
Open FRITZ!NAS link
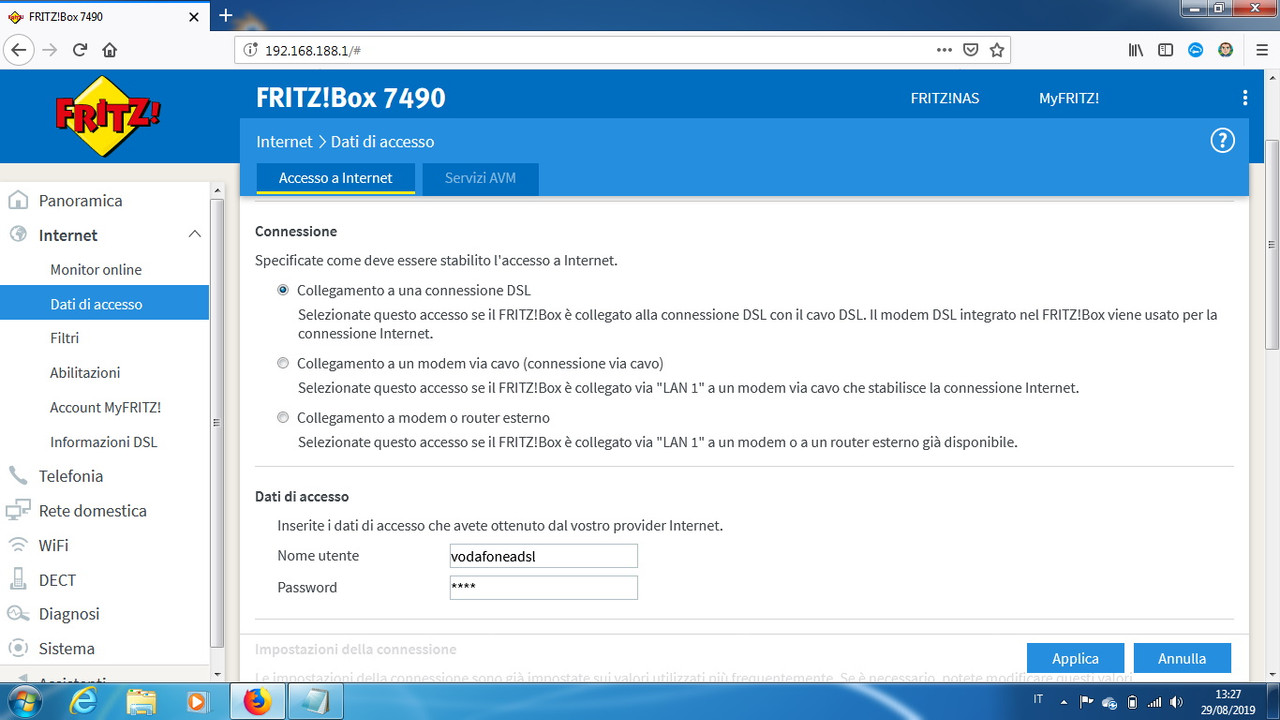tap(944, 98)
